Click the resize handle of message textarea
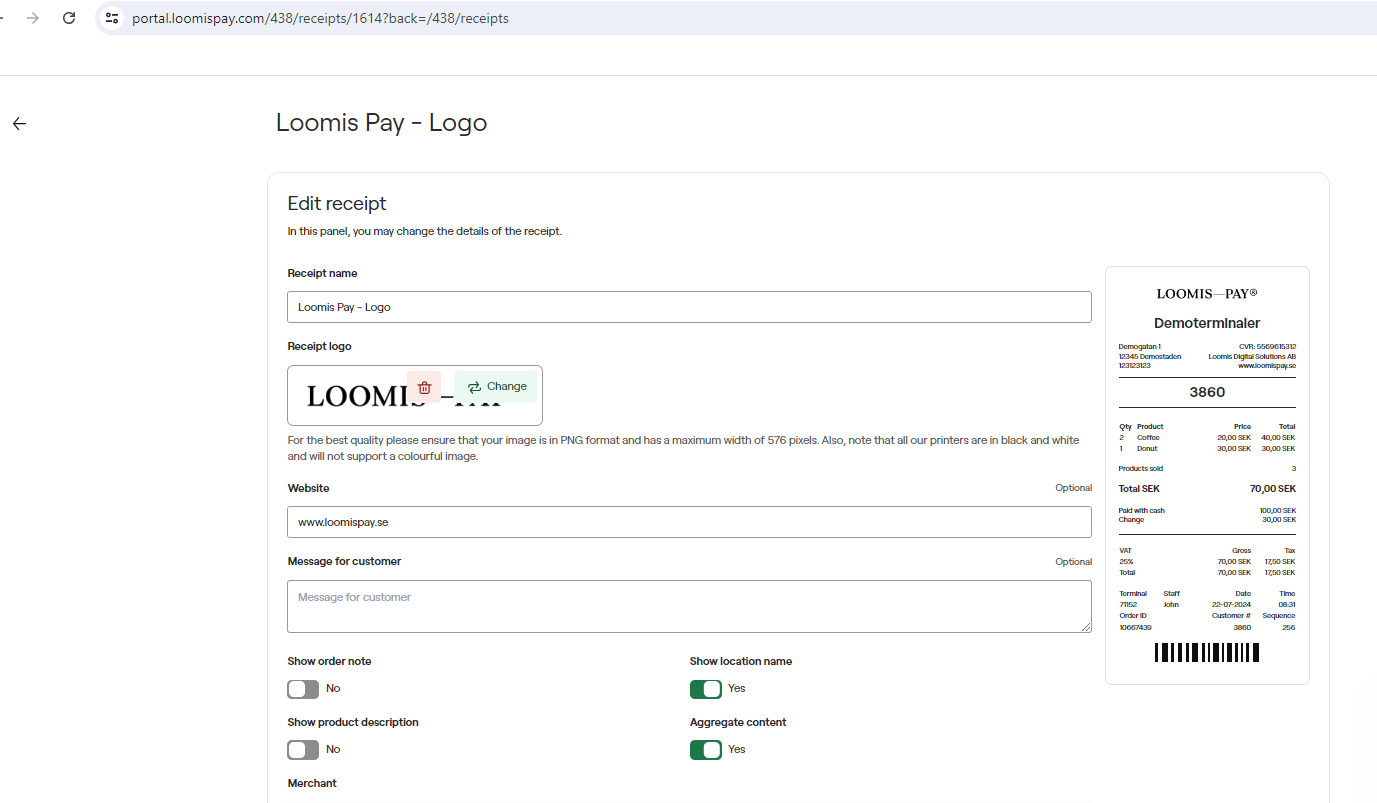 point(1085,627)
